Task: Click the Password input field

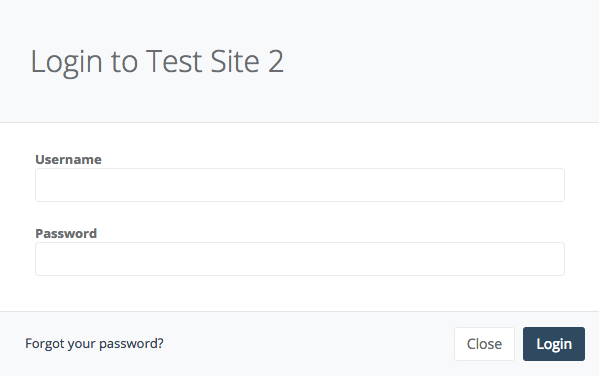Action: click(300, 259)
